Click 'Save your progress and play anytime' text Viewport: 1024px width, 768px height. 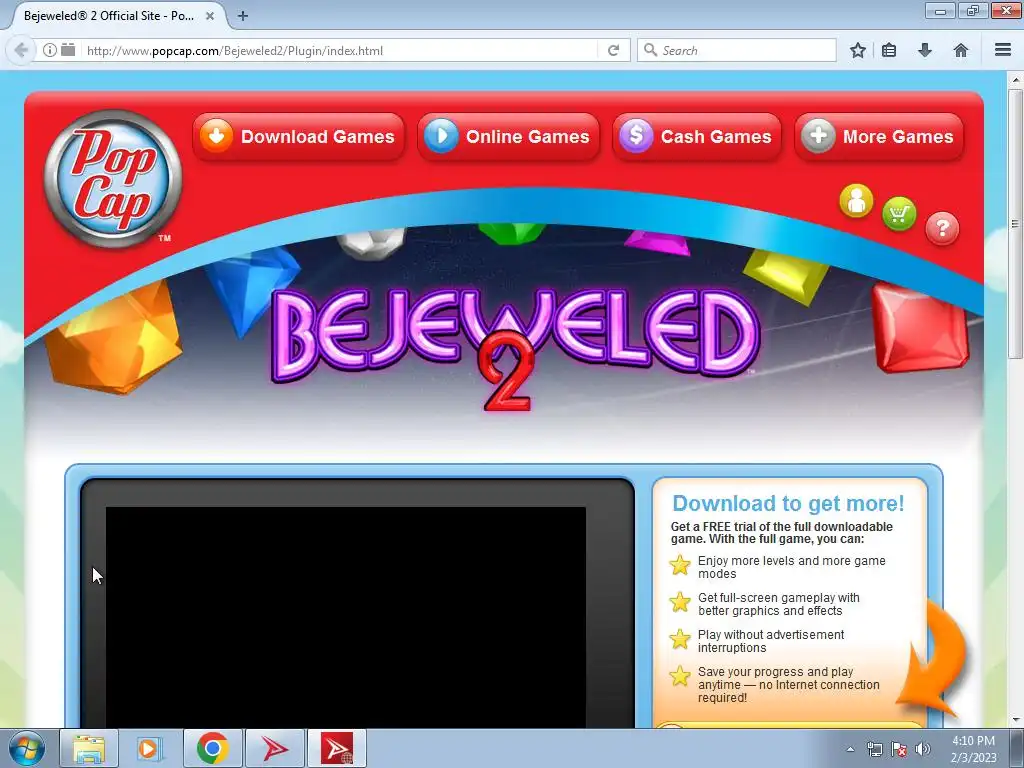(x=788, y=684)
